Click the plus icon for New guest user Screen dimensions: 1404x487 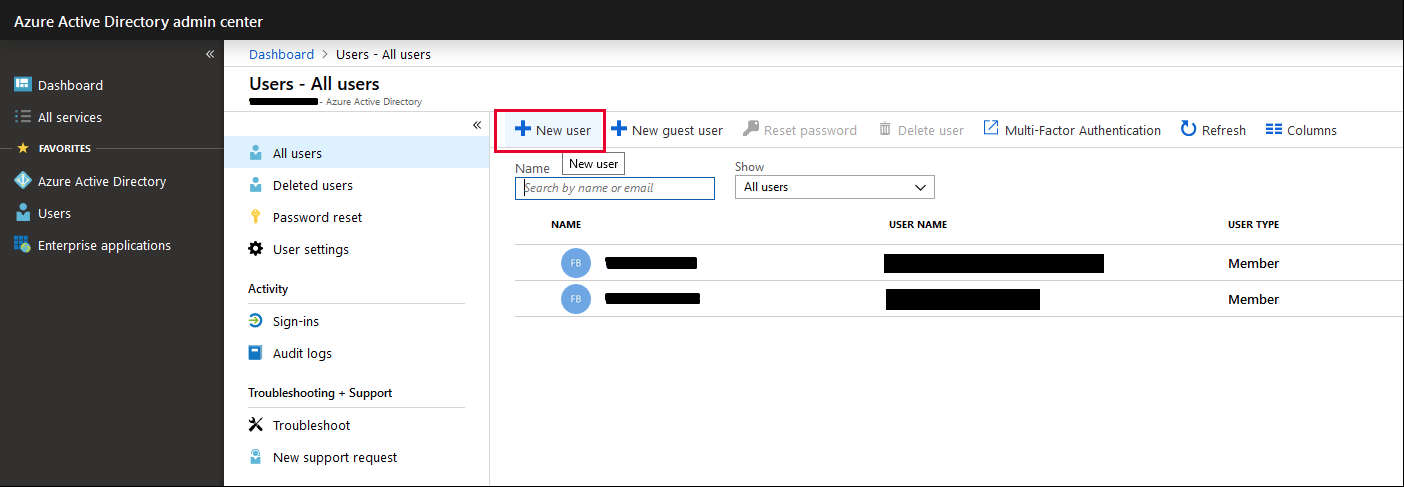point(619,129)
